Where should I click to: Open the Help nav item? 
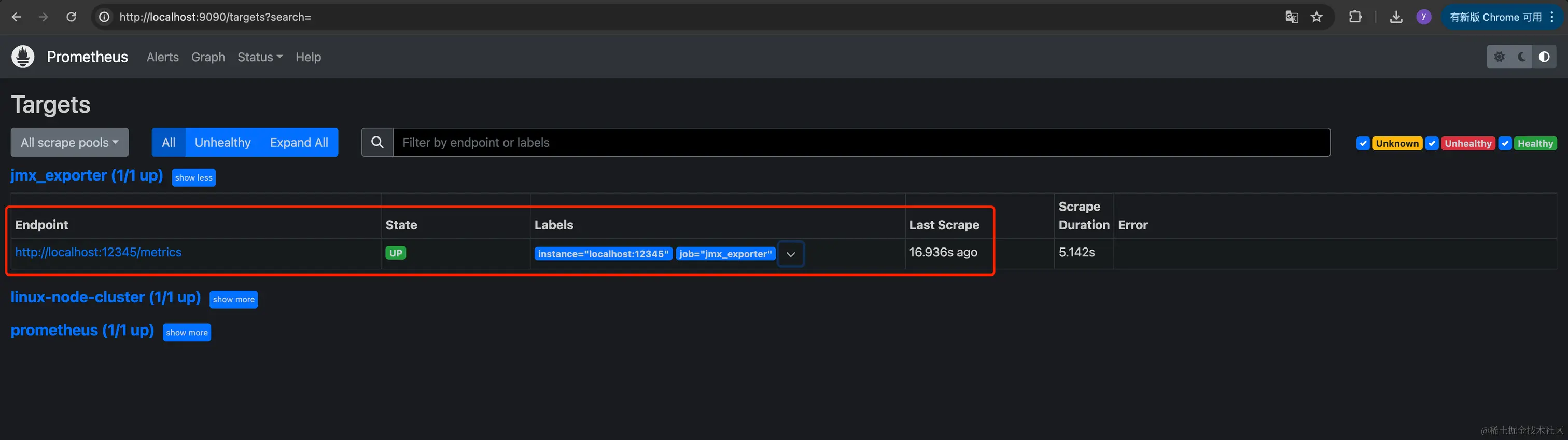[308, 57]
